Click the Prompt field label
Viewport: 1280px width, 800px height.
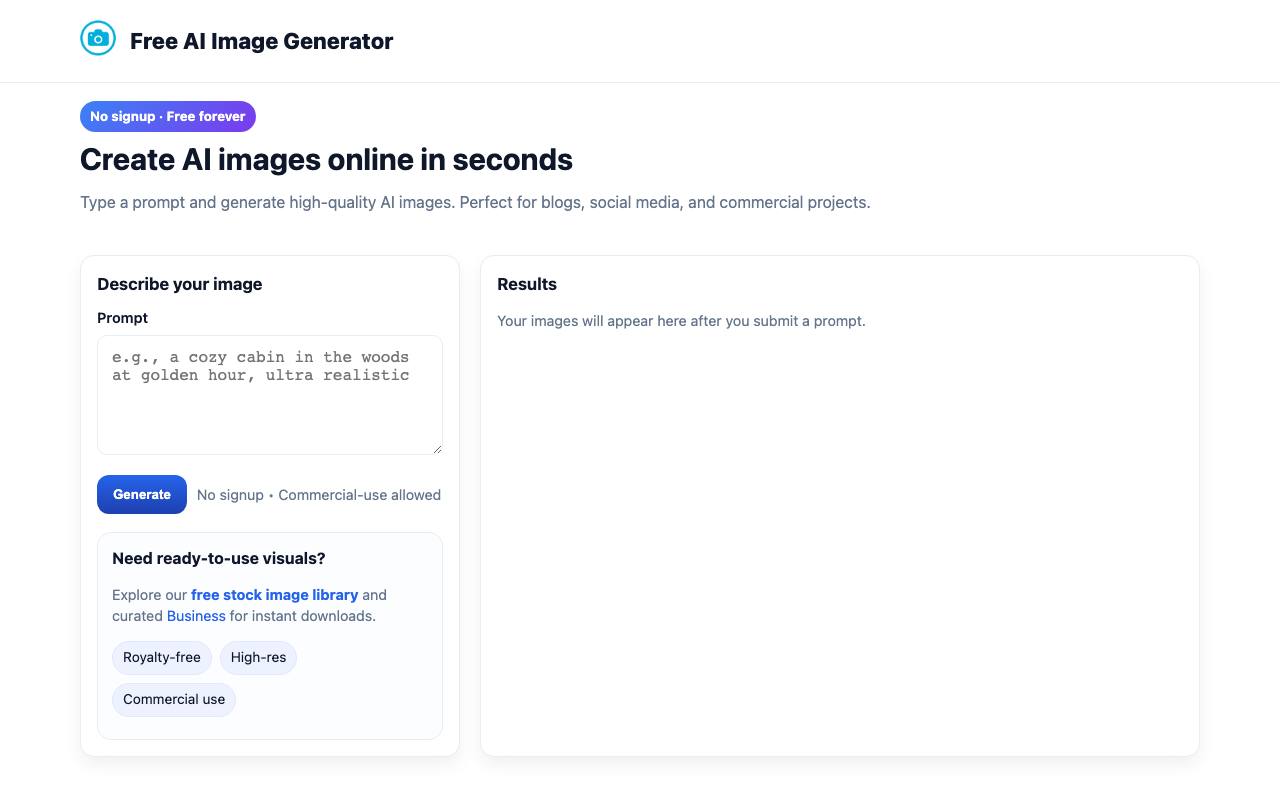(122, 318)
